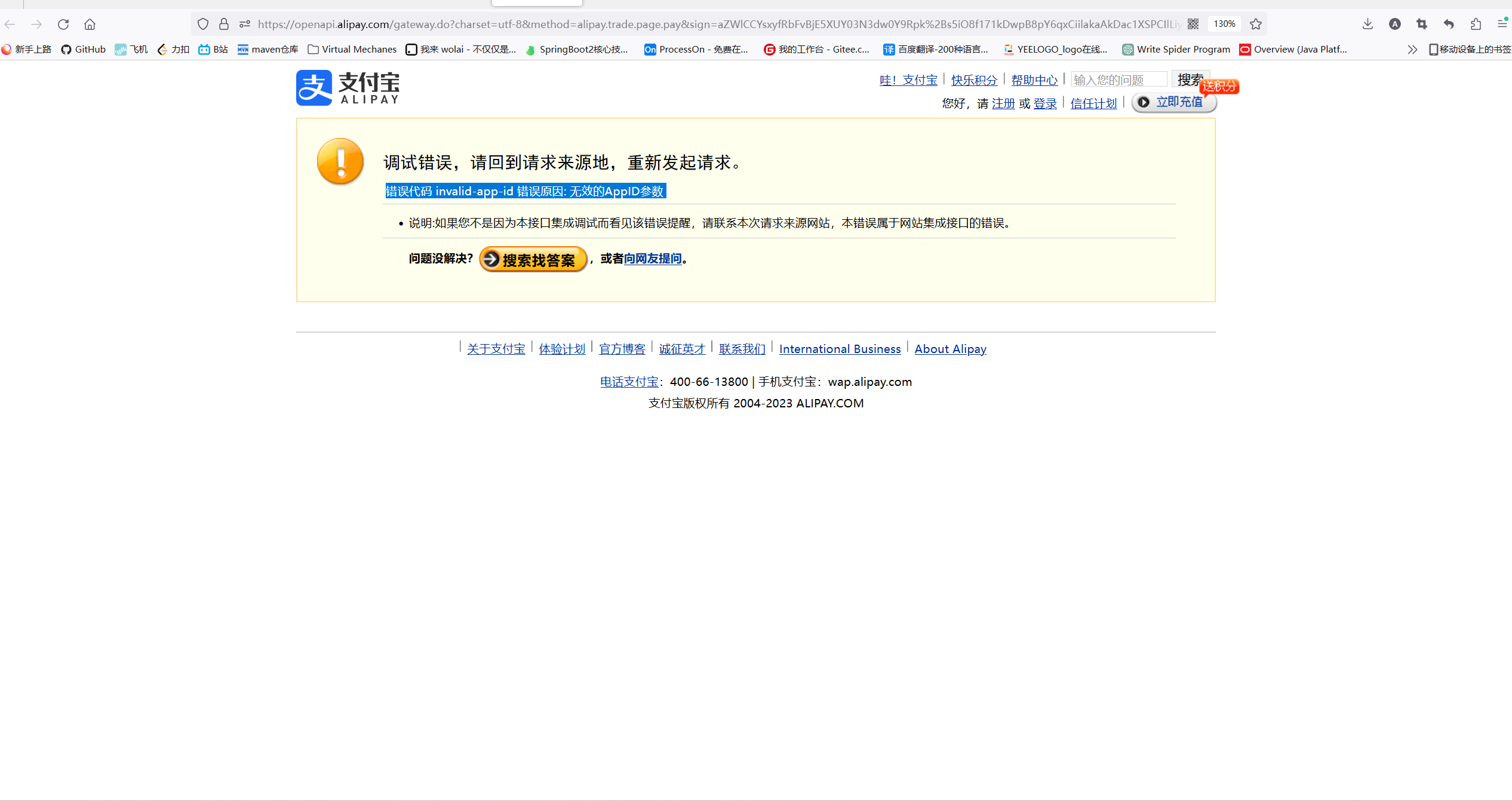Click the browser forward arrow

36,24
